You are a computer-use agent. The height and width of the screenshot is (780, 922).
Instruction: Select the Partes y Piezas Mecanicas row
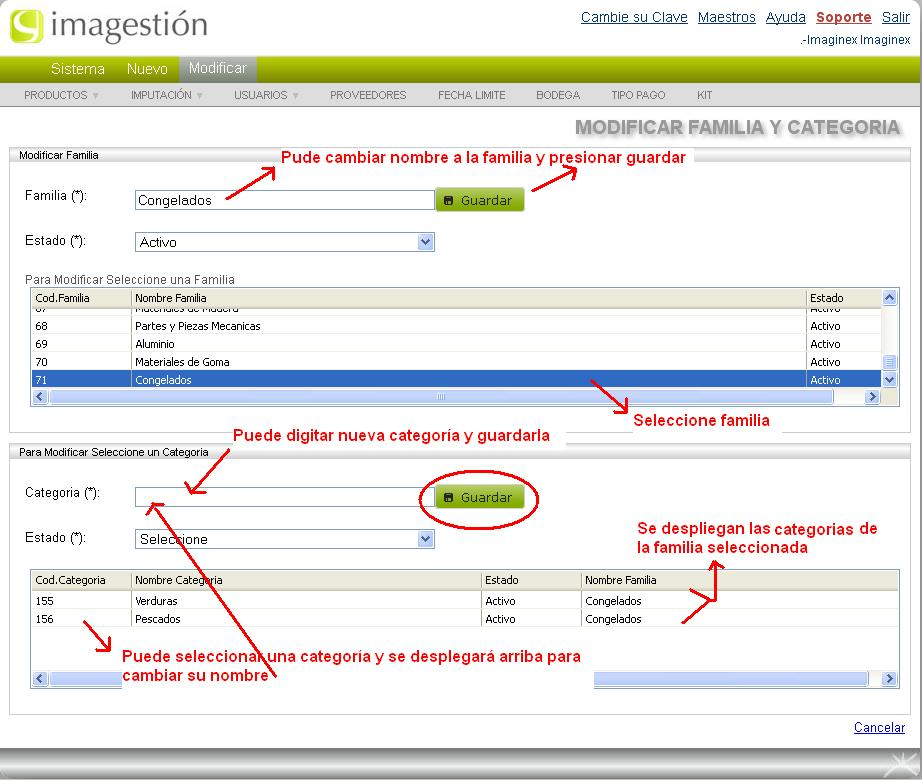[456, 326]
